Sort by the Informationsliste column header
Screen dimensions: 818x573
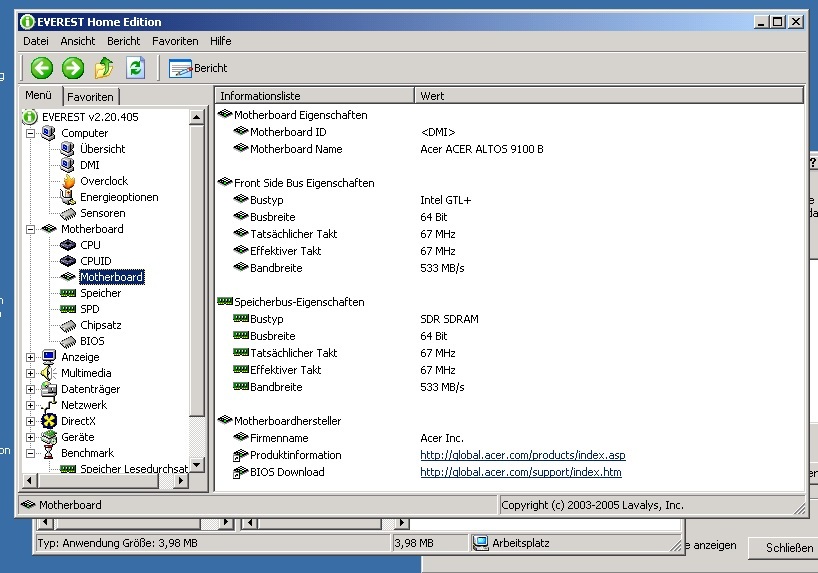315,96
